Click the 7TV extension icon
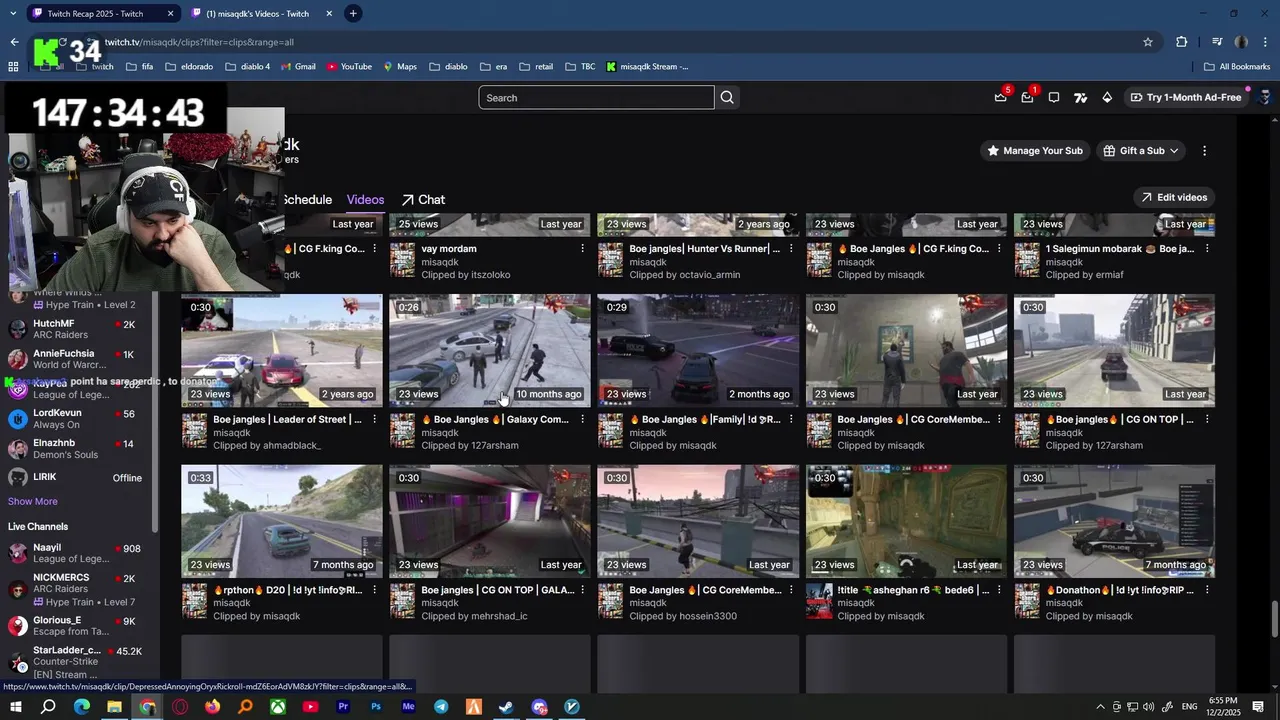The width and height of the screenshot is (1280, 720). [x=1080, y=97]
